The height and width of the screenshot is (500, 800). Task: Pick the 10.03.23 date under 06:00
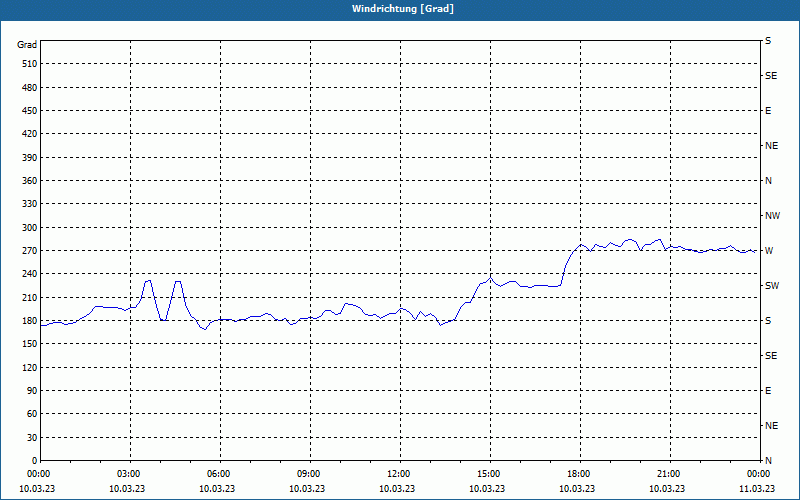217,488
